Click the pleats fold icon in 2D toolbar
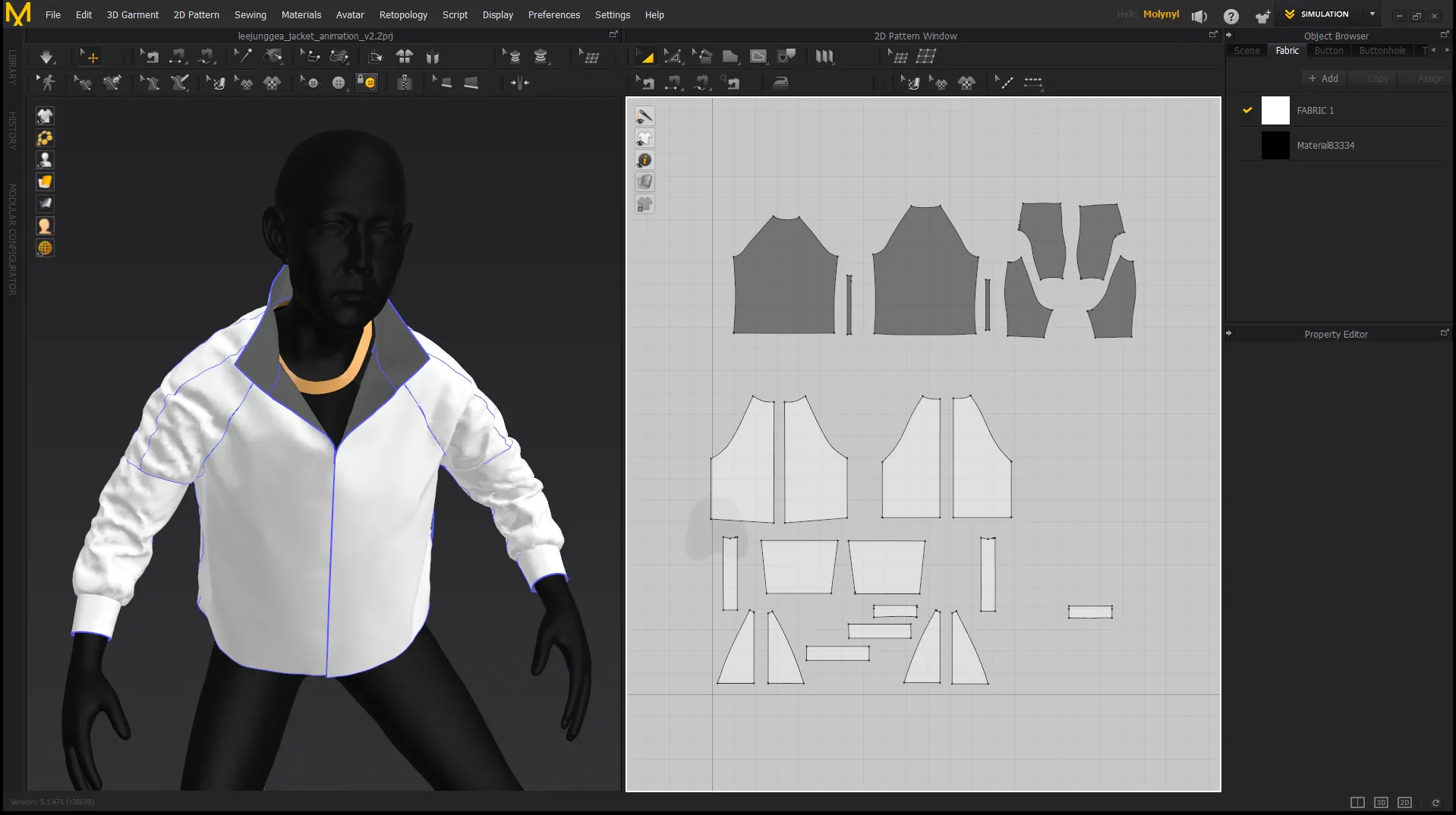 [824, 56]
